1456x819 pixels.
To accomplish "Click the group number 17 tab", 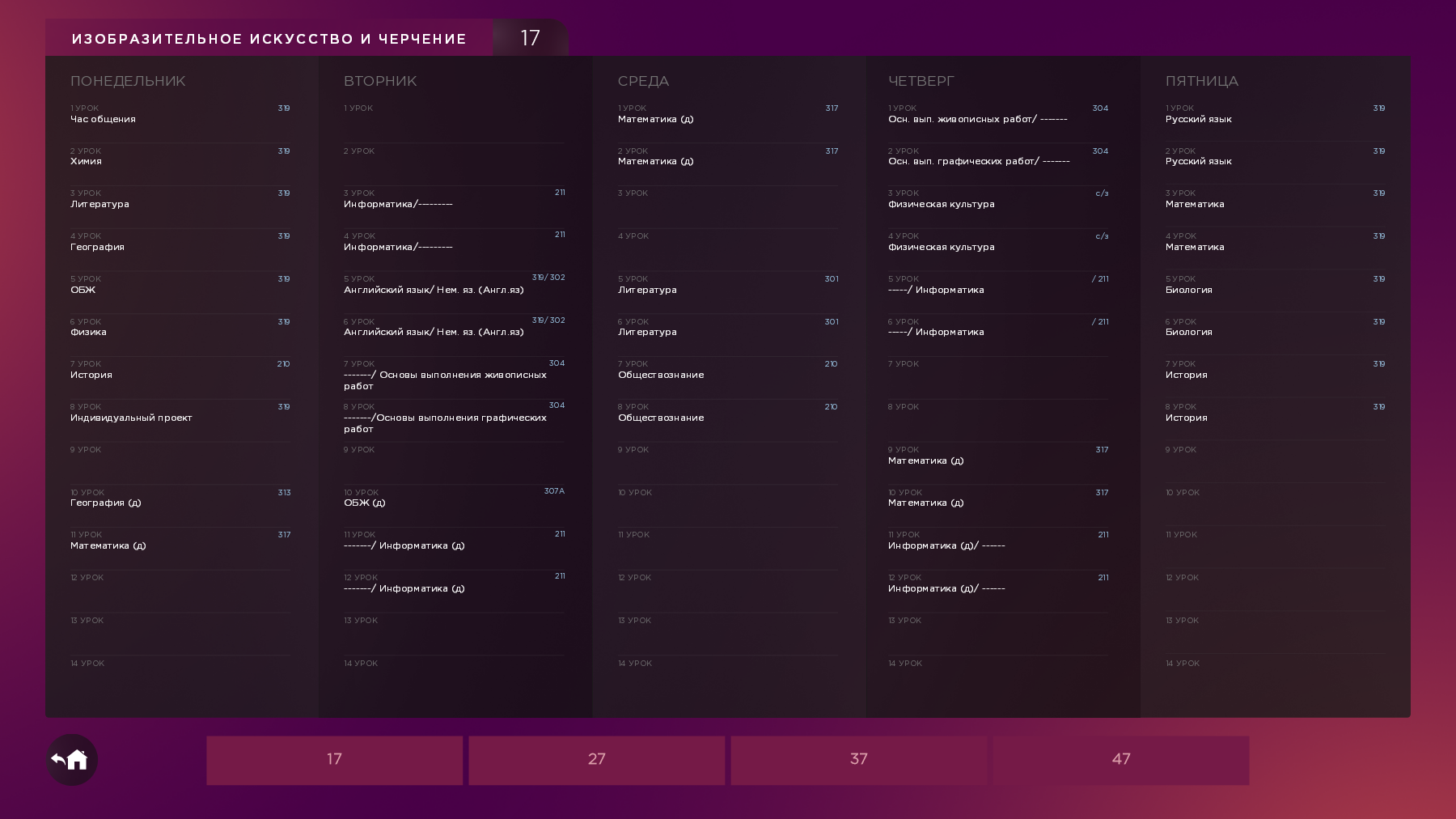I will click(x=530, y=38).
